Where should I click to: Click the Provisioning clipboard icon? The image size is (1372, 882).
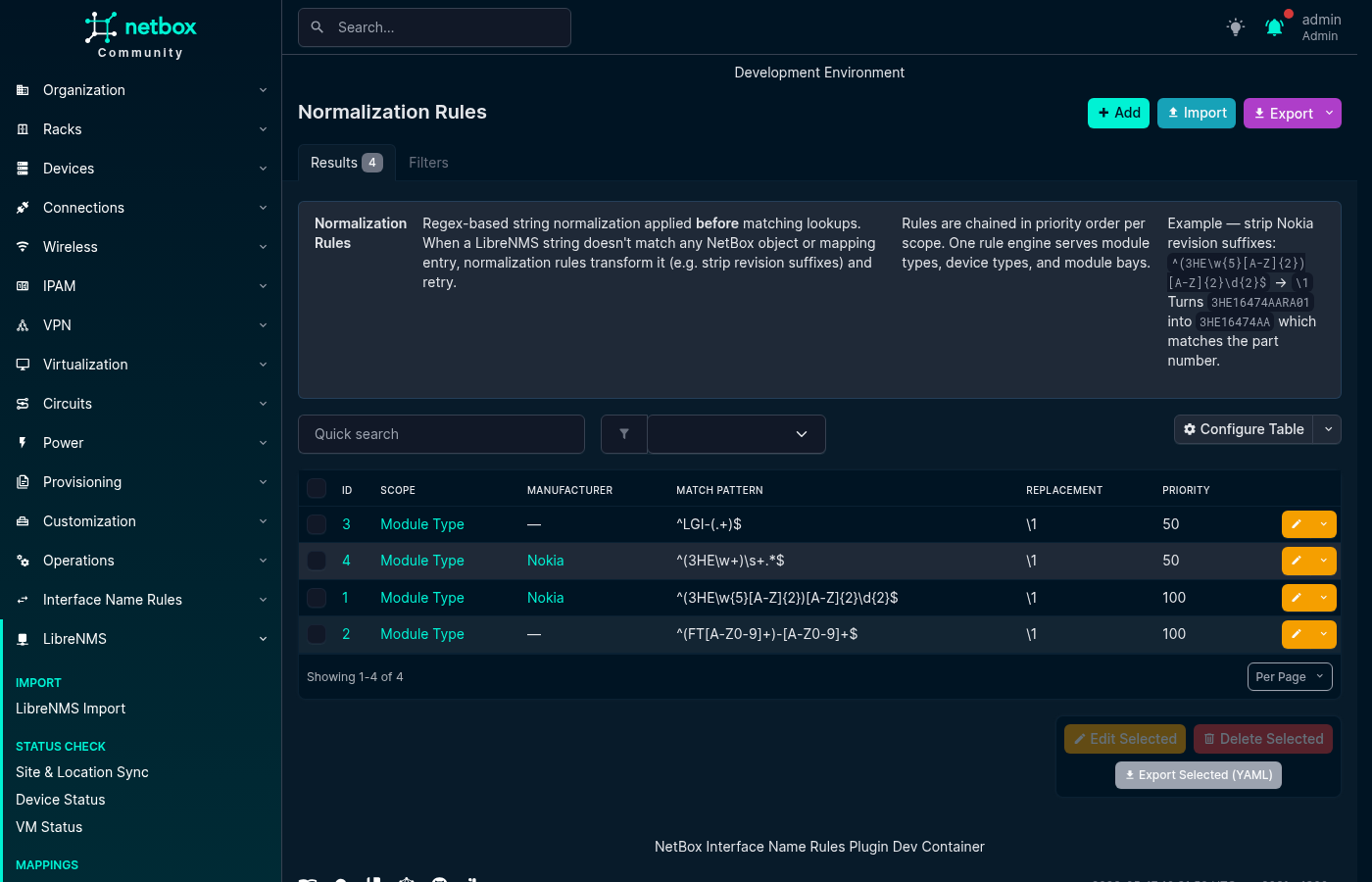coord(23,482)
